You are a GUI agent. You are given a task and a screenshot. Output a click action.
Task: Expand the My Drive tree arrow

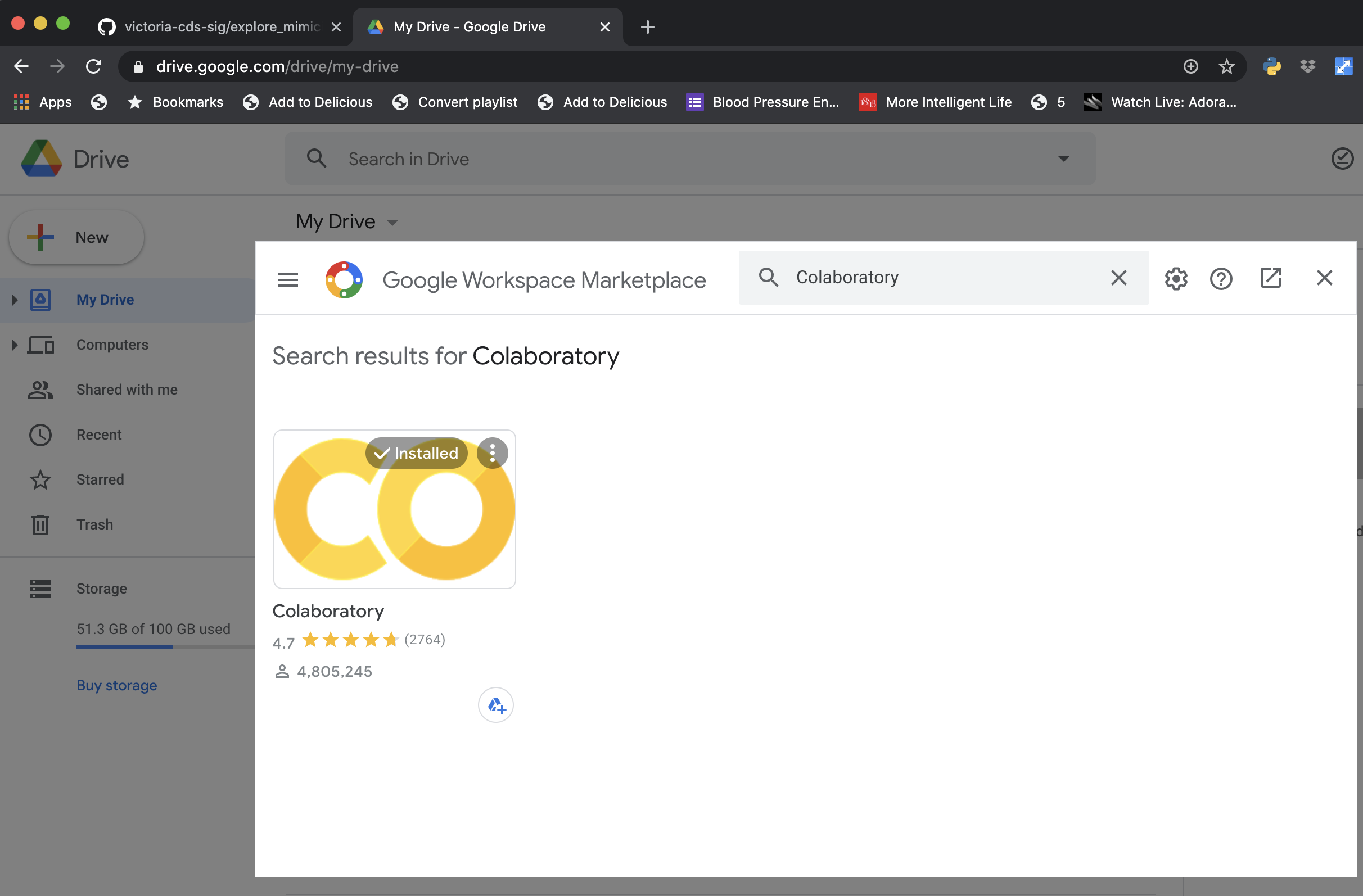(15, 300)
